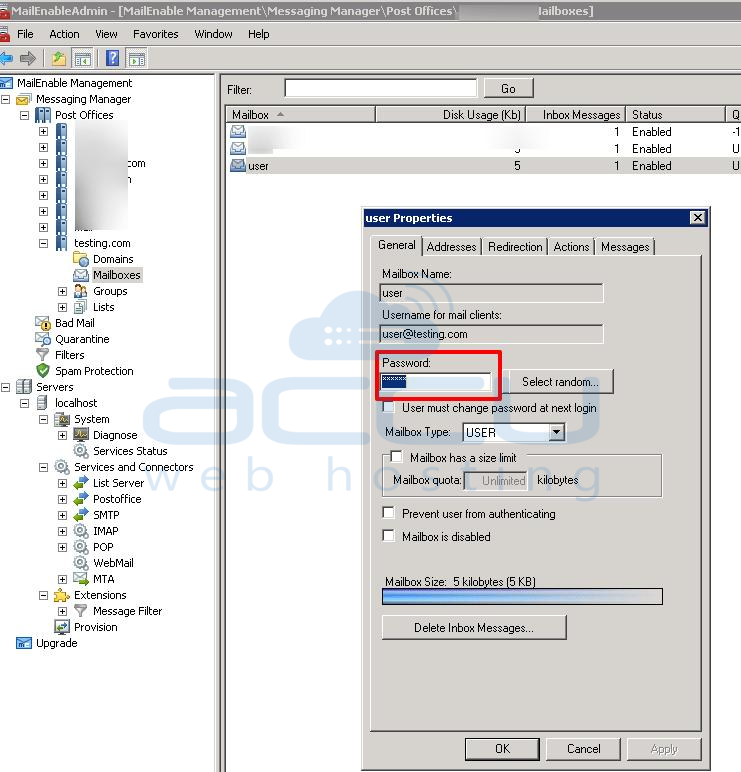
Task: Click the Go filter button
Action: (x=509, y=89)
